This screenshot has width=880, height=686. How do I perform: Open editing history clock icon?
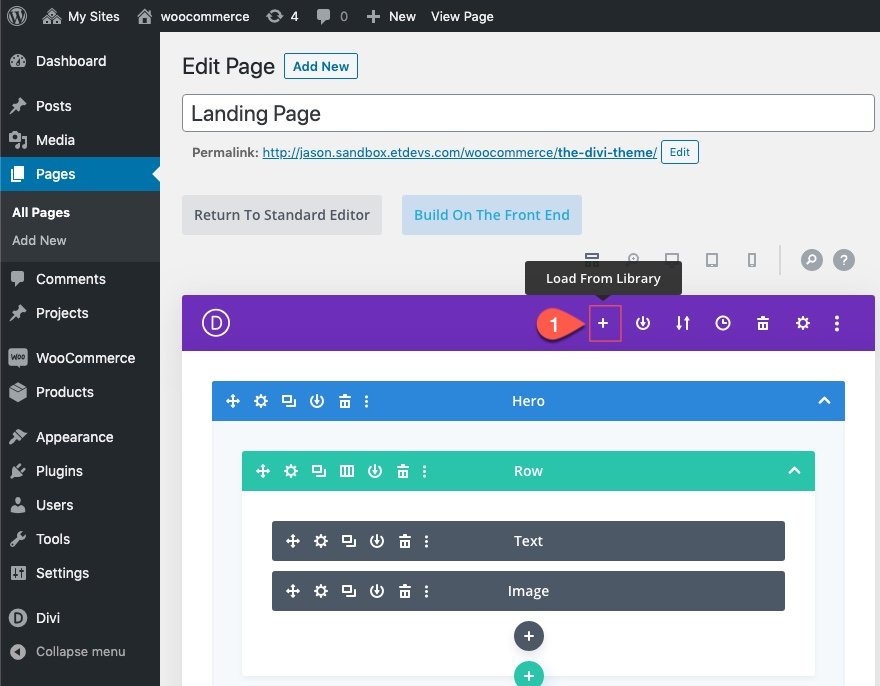(723, 323)
